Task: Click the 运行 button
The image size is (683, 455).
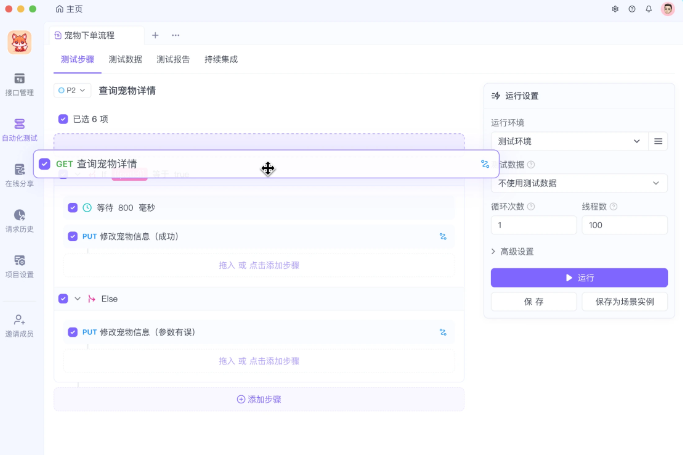Action: point(579,278)
